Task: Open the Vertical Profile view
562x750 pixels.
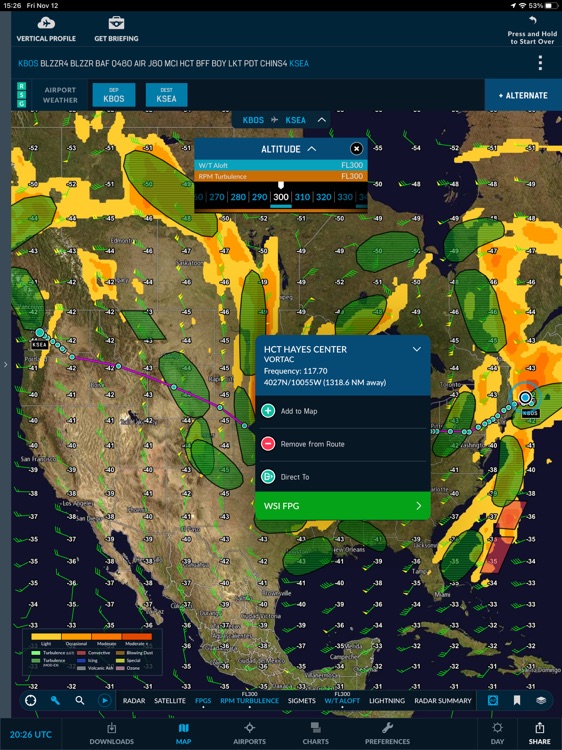Action: (46, 29)
